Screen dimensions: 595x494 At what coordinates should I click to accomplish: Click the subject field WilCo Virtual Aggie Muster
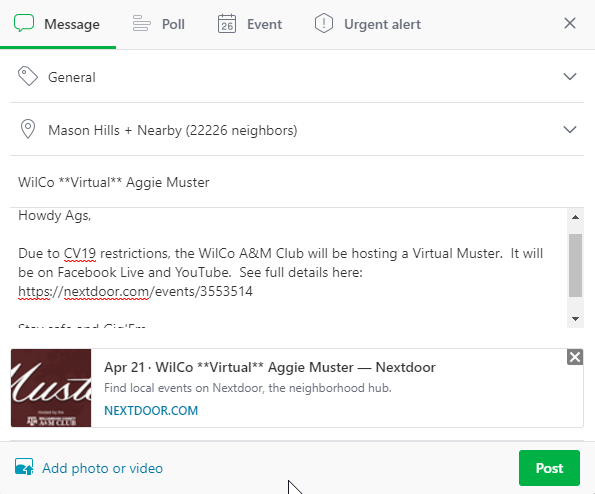297,182
